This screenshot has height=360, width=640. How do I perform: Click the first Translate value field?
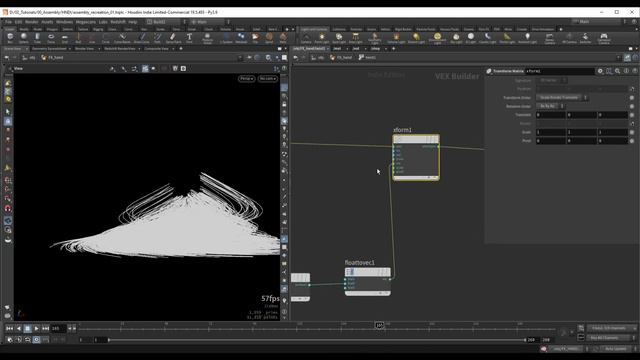pyautogui.click(x=551, y=115)
